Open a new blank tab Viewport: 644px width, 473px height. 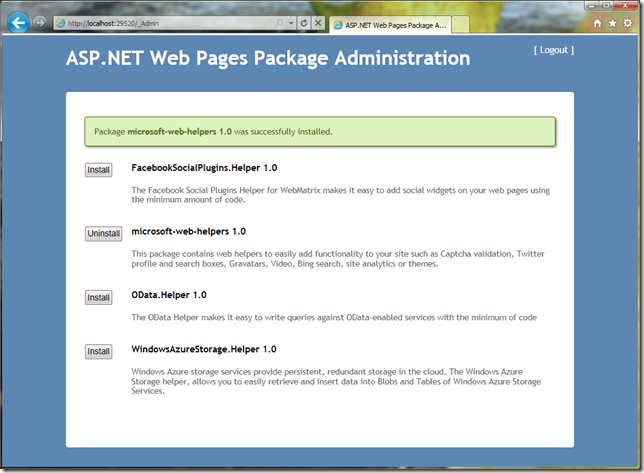click(460, 25)
